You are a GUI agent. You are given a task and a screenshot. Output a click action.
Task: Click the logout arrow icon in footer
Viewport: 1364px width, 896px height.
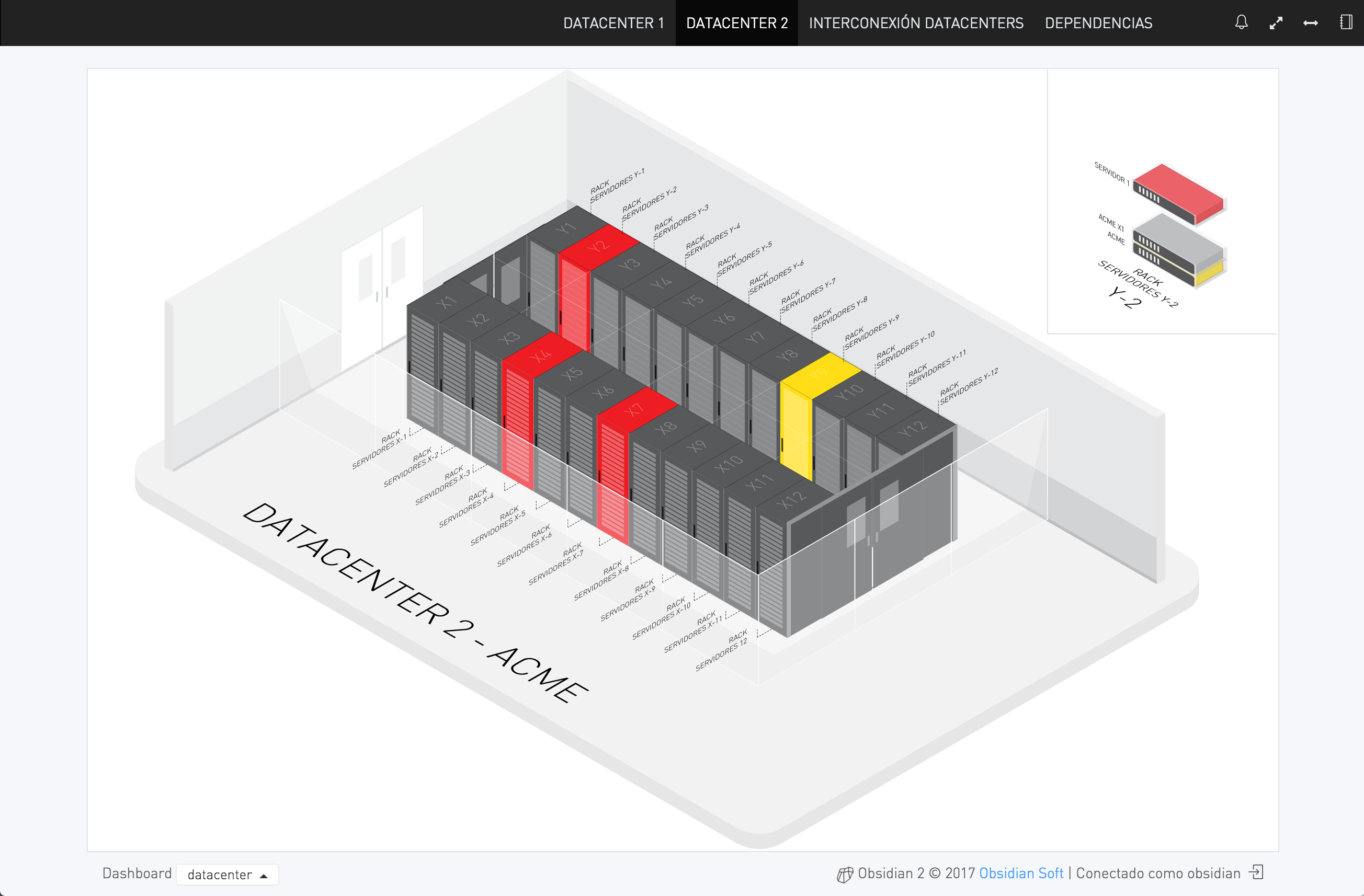click(x=1256, y=872)
